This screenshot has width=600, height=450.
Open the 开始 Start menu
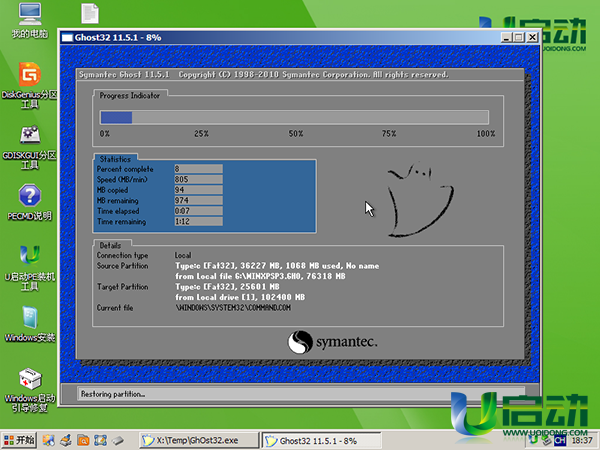pos(19,440)
